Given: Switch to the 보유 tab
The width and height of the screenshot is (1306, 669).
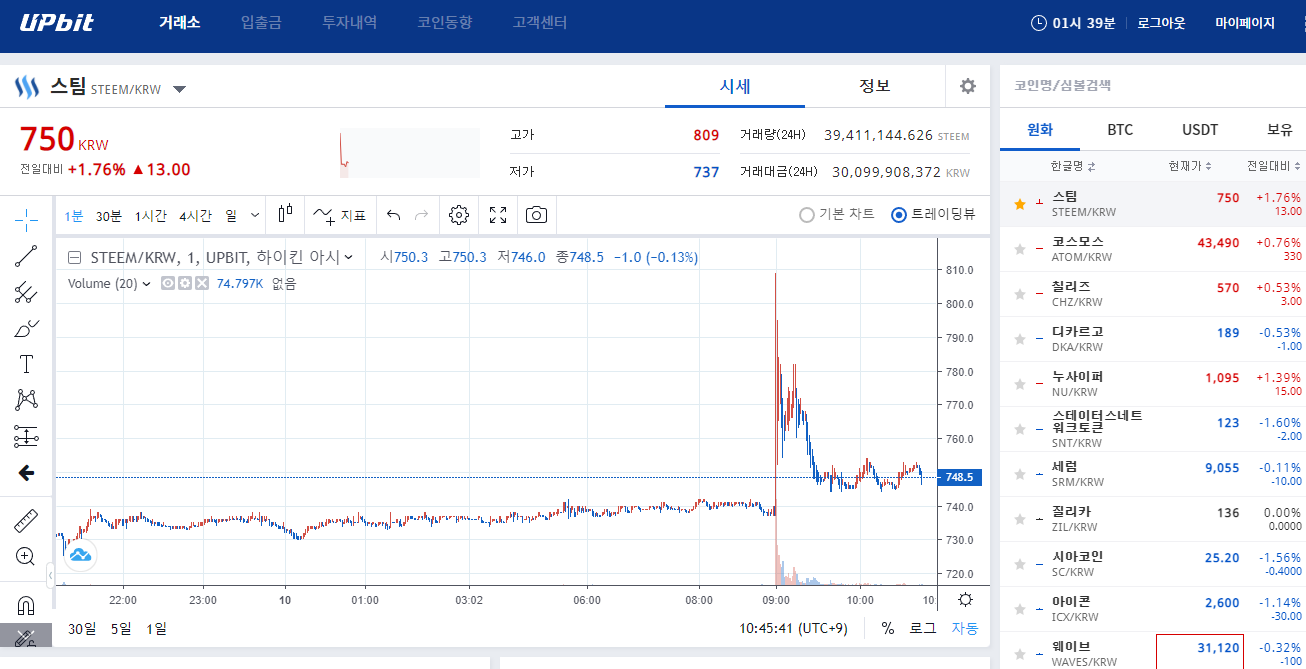Looking at the screenshot, I should pyautogui.click(x=1280, y=130).
